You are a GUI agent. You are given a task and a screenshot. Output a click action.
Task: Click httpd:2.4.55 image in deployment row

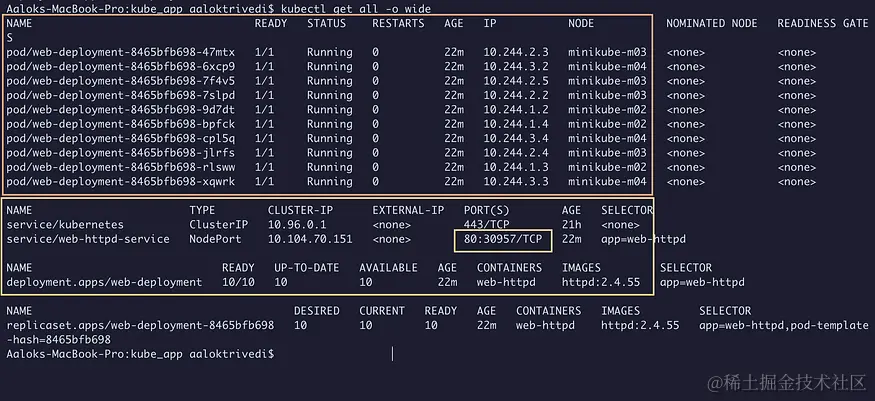click(x=601, y=282)
